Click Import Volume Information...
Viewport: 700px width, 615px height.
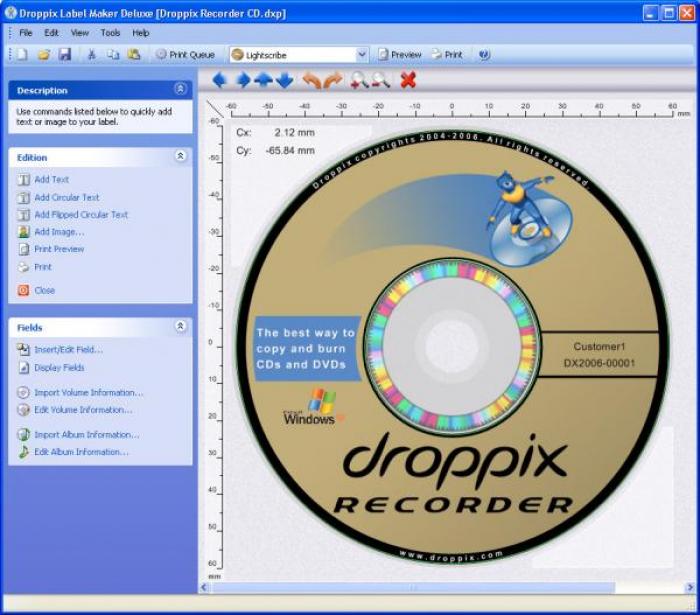click(89, 393)
